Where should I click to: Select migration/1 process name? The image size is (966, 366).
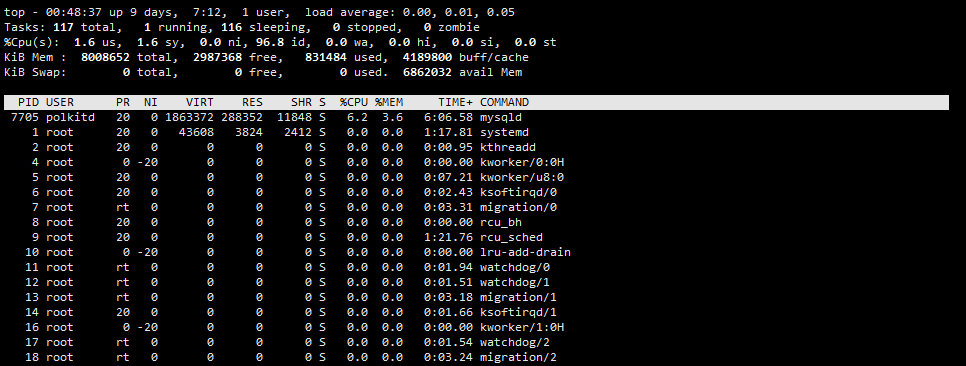click(518, 297)
